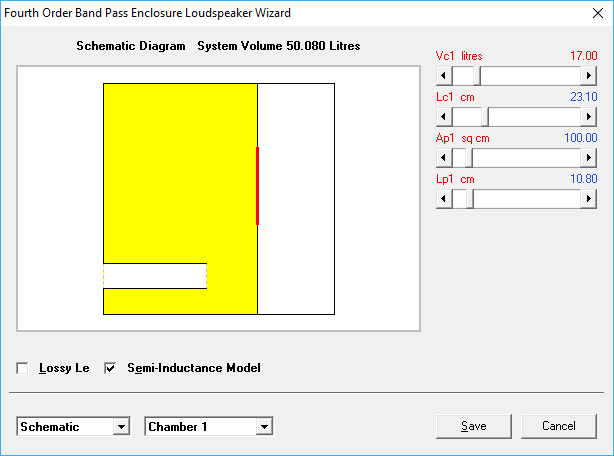Screen dimensions: 614x456
Task: Click the Ap1 sq cm label
Action: click(462, 138)
